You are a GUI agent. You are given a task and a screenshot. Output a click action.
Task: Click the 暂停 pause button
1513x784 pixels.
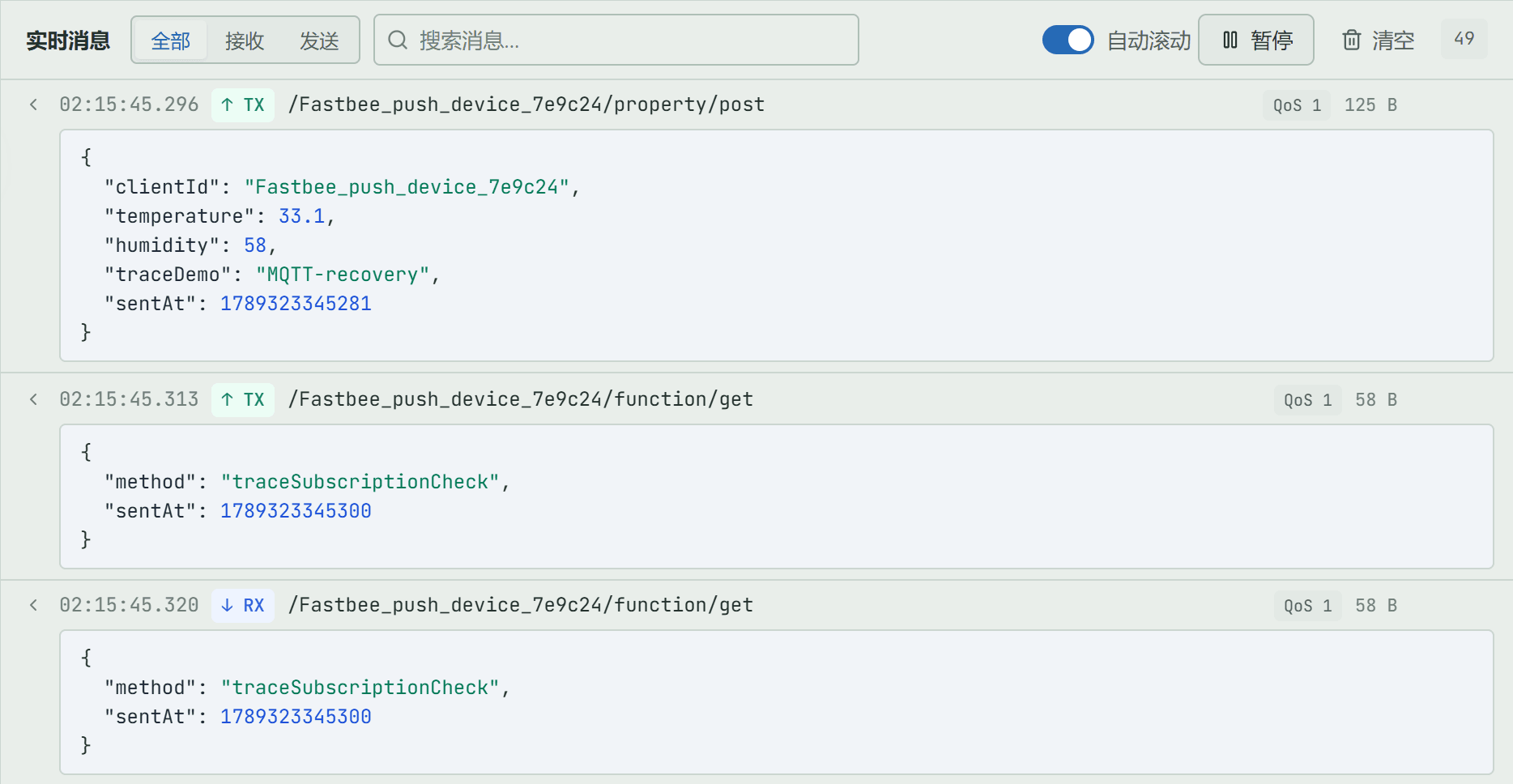pos(1256,40)
